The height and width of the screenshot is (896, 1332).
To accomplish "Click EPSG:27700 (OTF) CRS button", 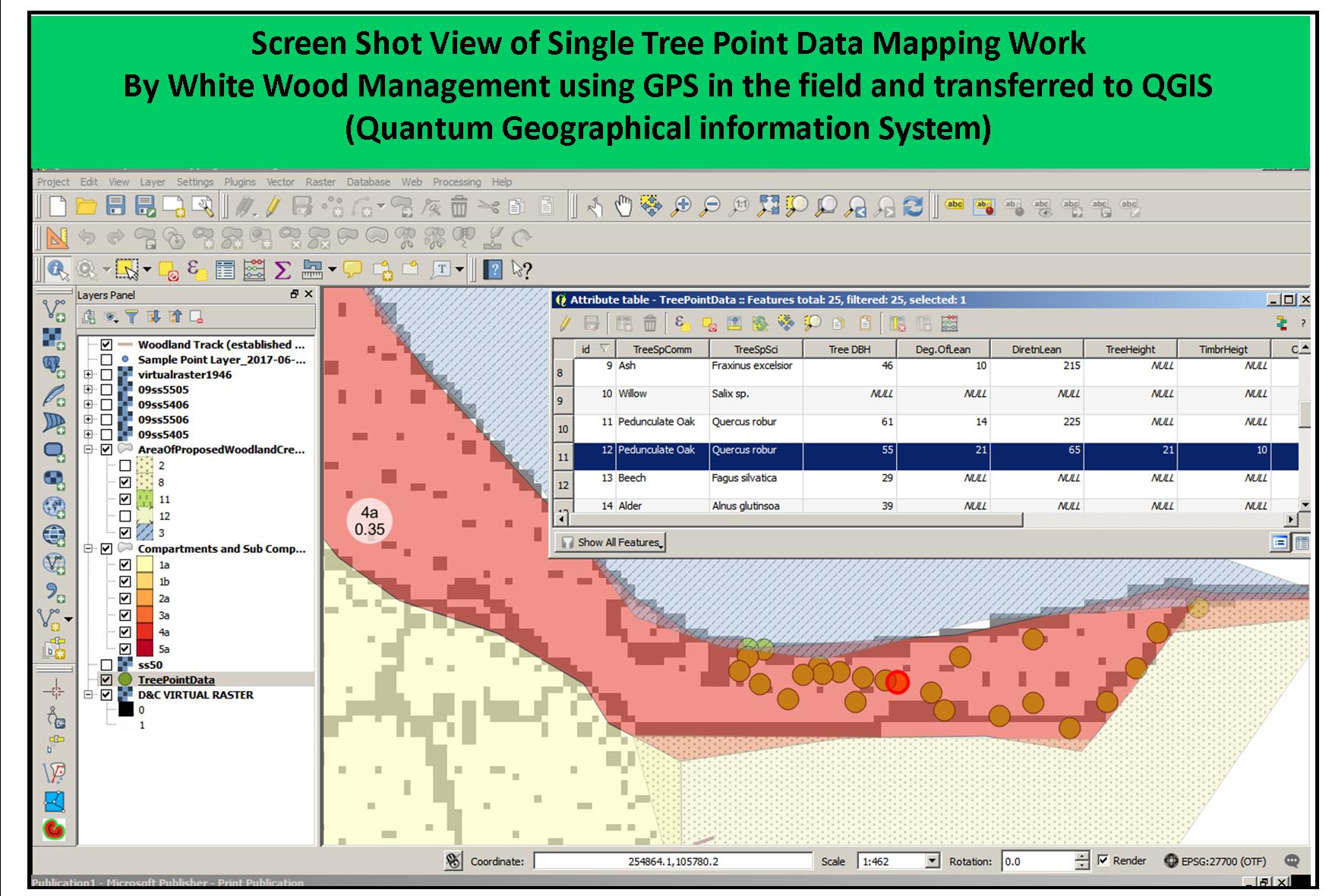I will click(1215, 861).
